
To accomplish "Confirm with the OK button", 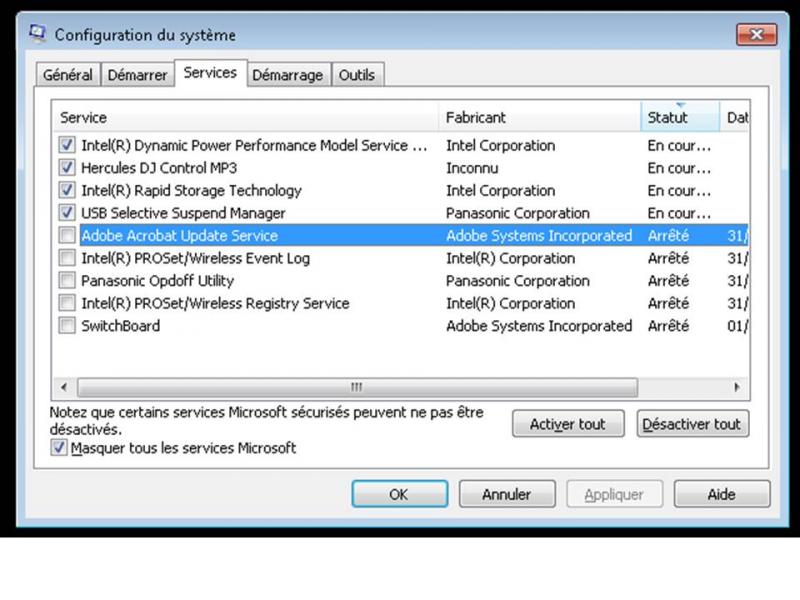I will point(398,494).
